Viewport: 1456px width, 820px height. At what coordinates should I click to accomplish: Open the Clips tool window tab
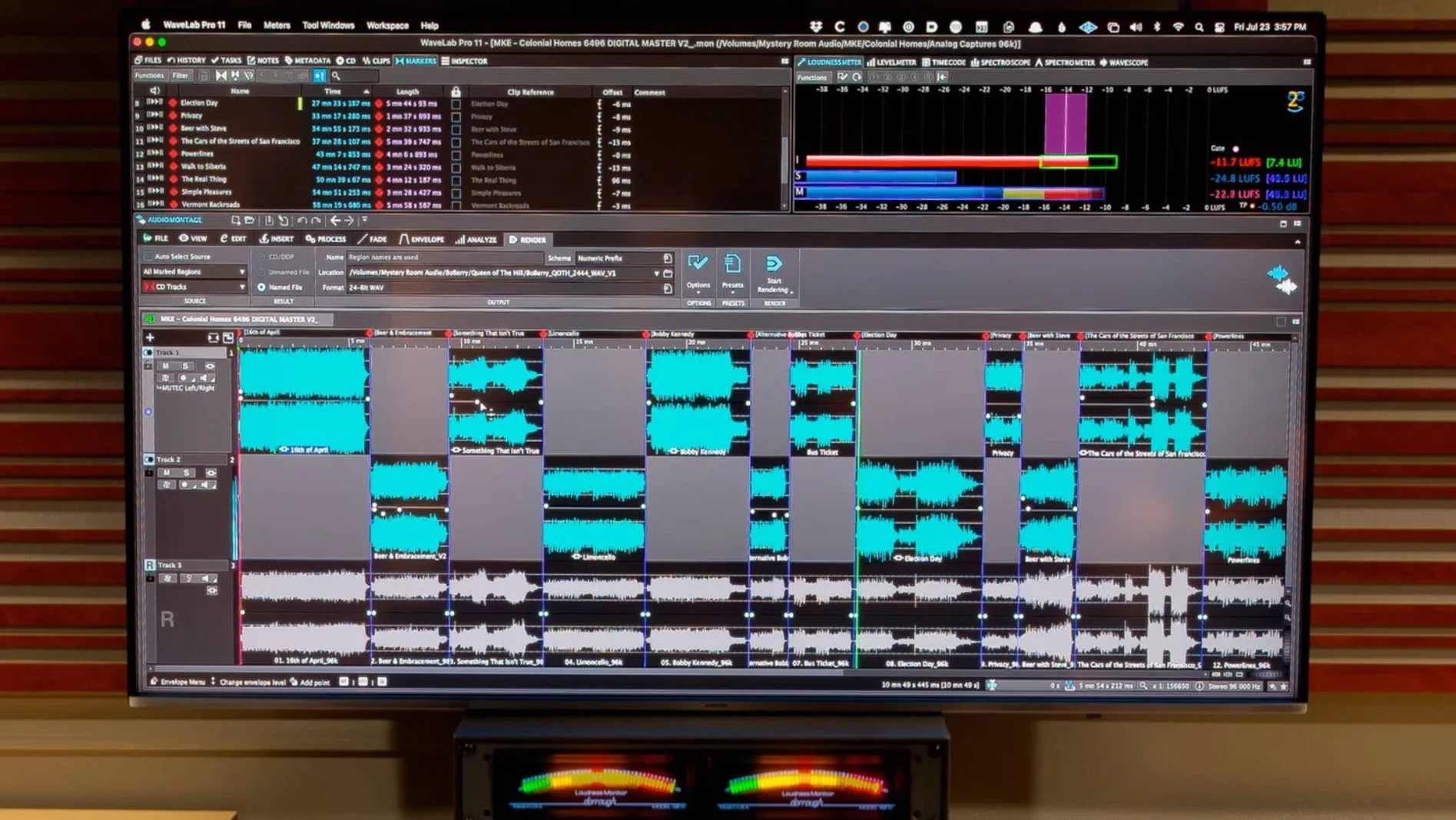tap(376, 61)
